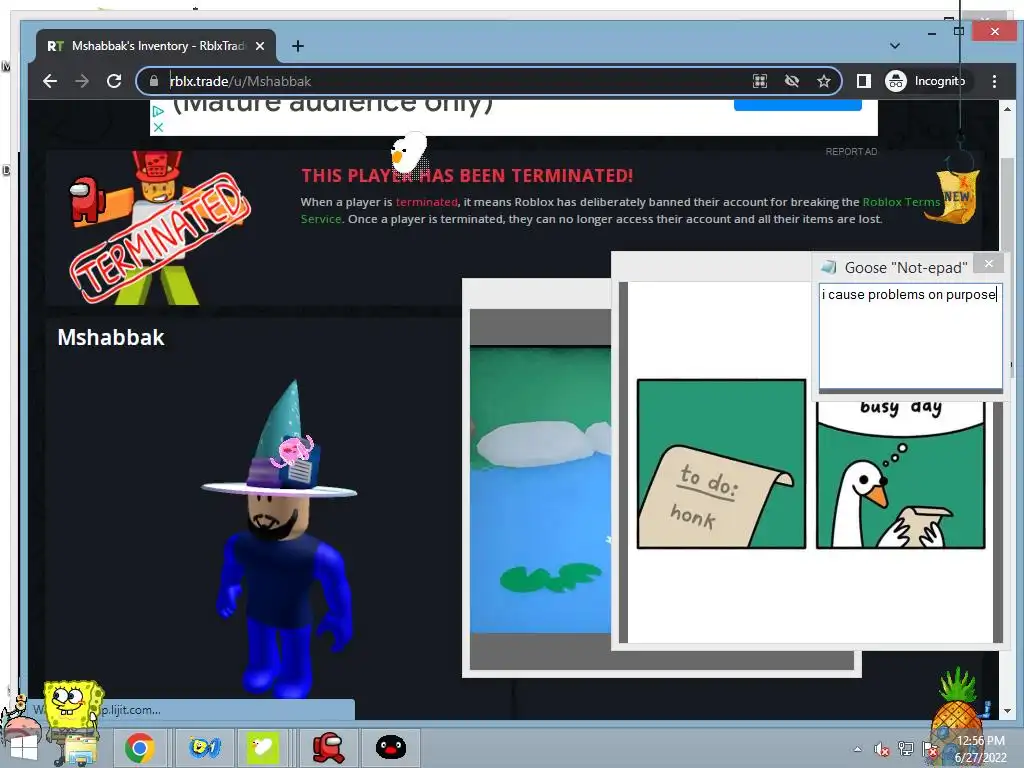Click the forward navigation arrow
This screenshot has height=768, width=1024.
click(x=82, y=81)
